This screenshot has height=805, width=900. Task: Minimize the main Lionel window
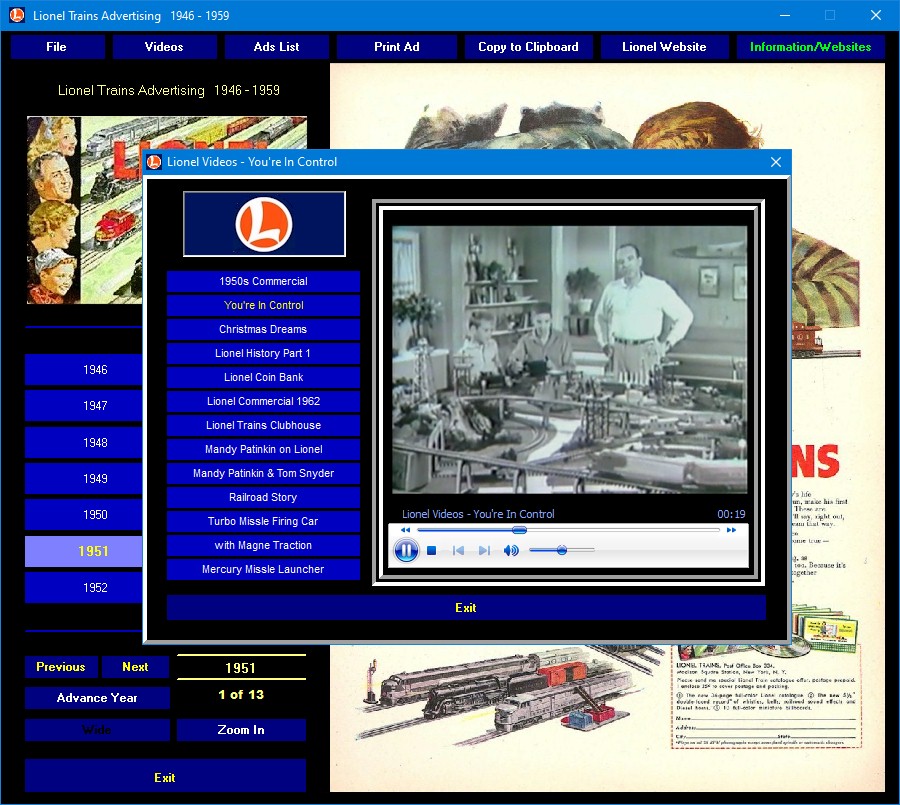click(x=785, y=16)
